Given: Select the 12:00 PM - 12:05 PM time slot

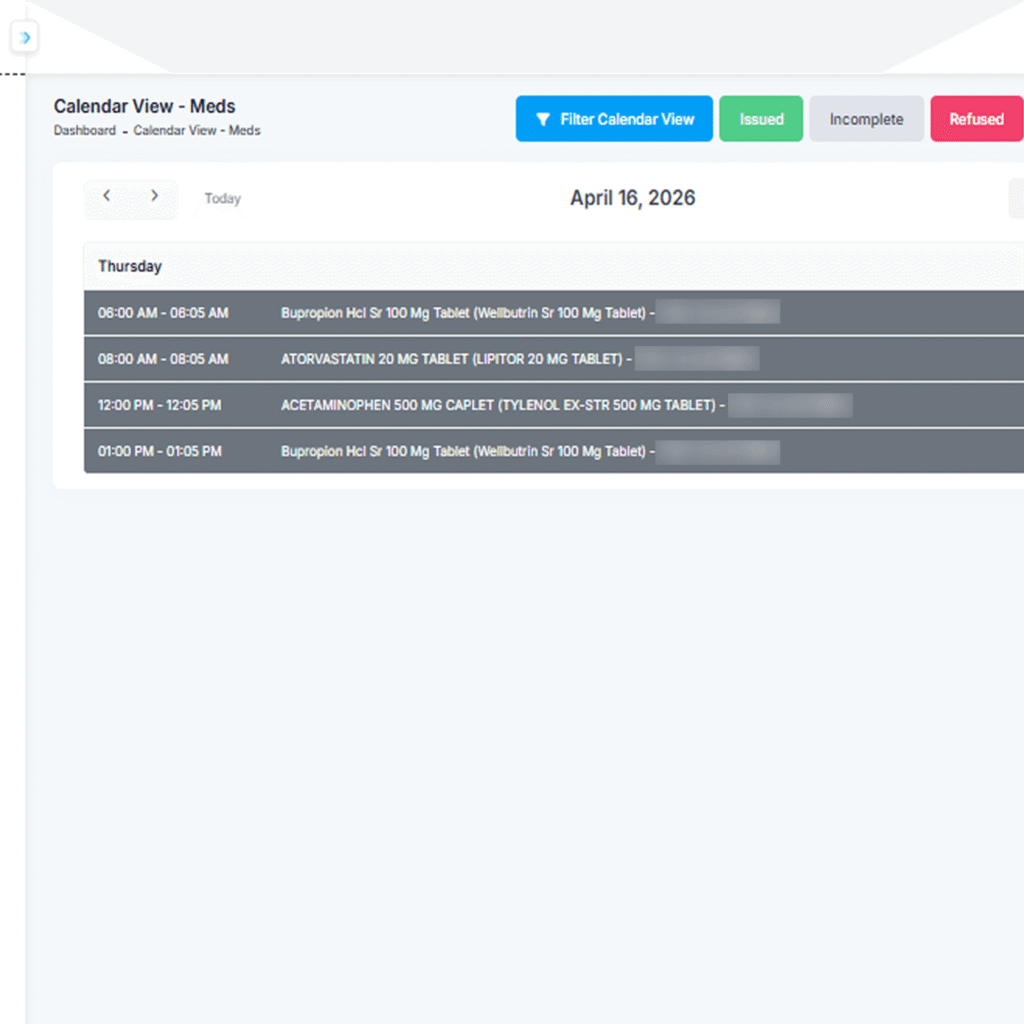Looking at the screenshot, I should coord(160,405).
